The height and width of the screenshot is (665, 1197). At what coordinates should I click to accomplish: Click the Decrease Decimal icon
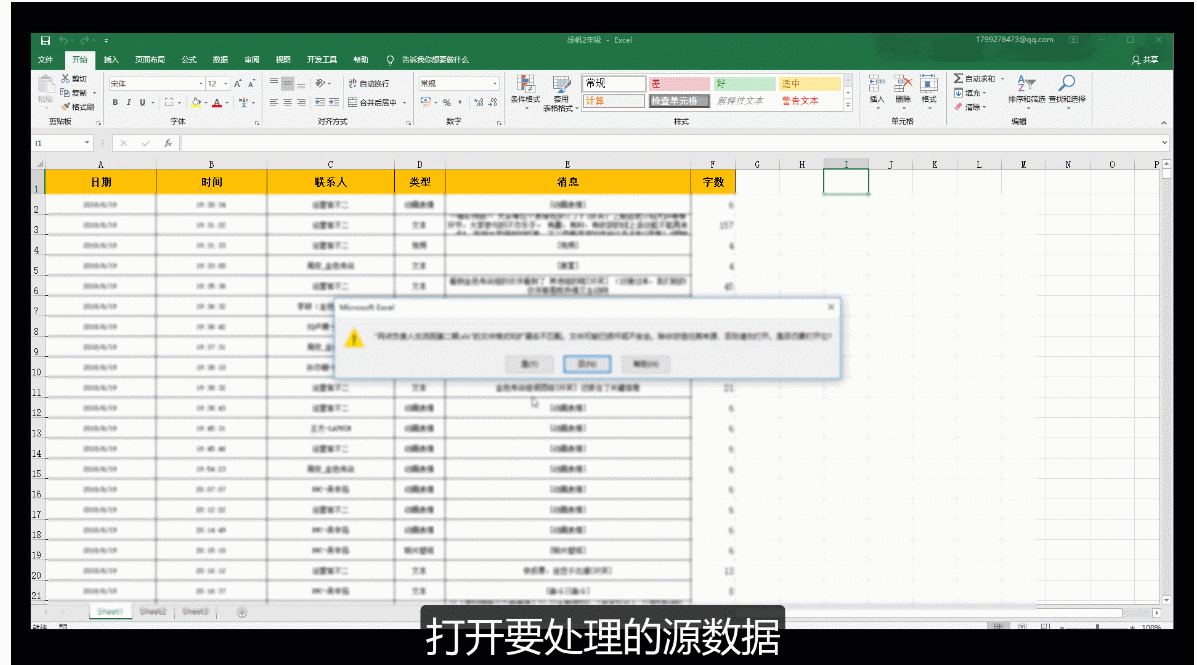coord(493,102)
